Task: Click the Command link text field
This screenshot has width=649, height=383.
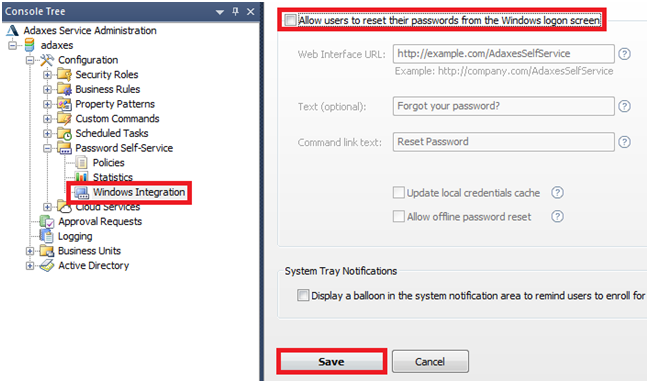Action: click(503, 142)
